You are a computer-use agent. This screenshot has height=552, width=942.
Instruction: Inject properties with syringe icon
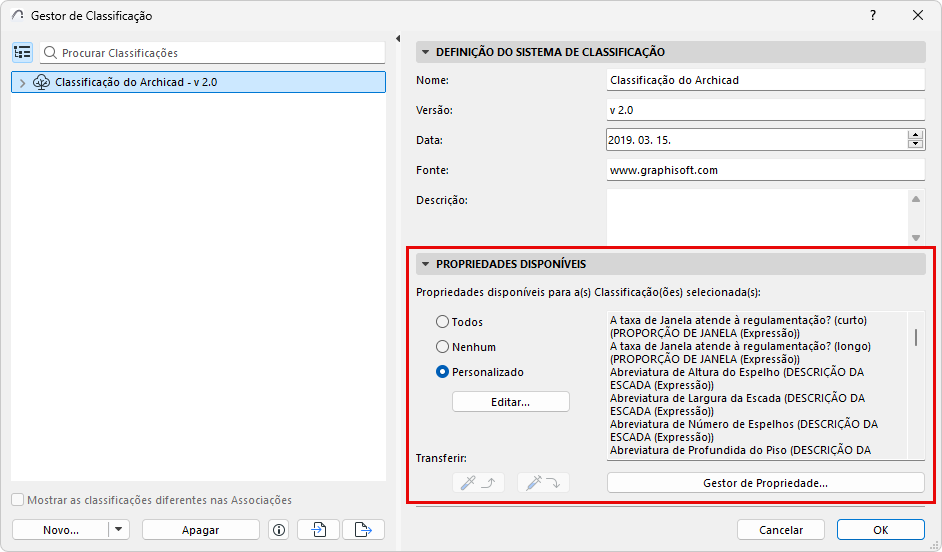click(x=543, y=482)
